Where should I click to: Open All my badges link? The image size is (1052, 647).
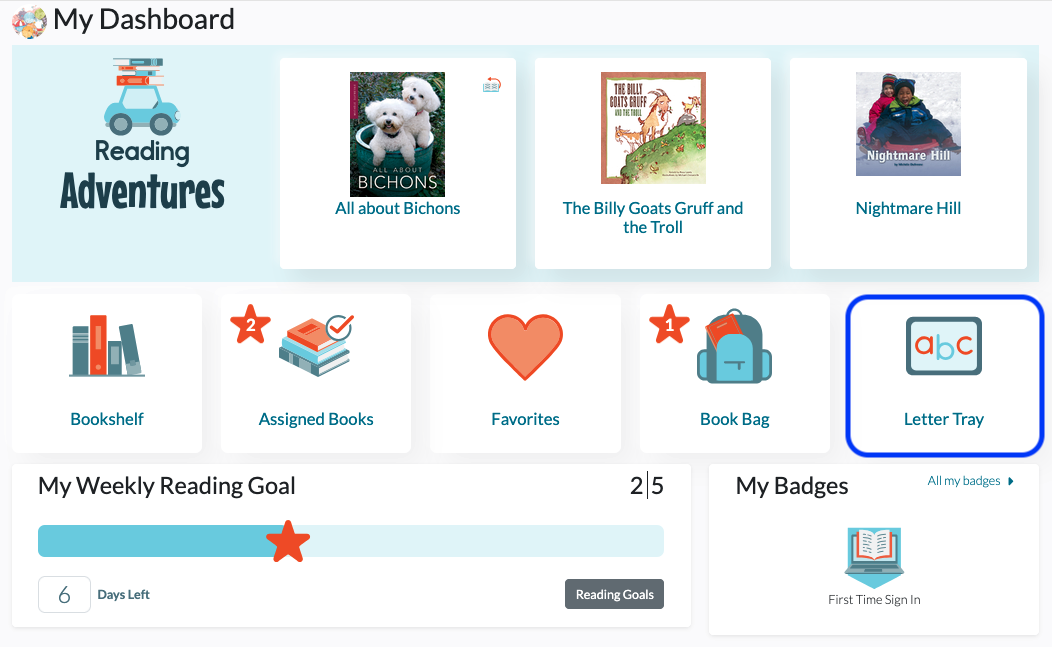coord(963,481)
